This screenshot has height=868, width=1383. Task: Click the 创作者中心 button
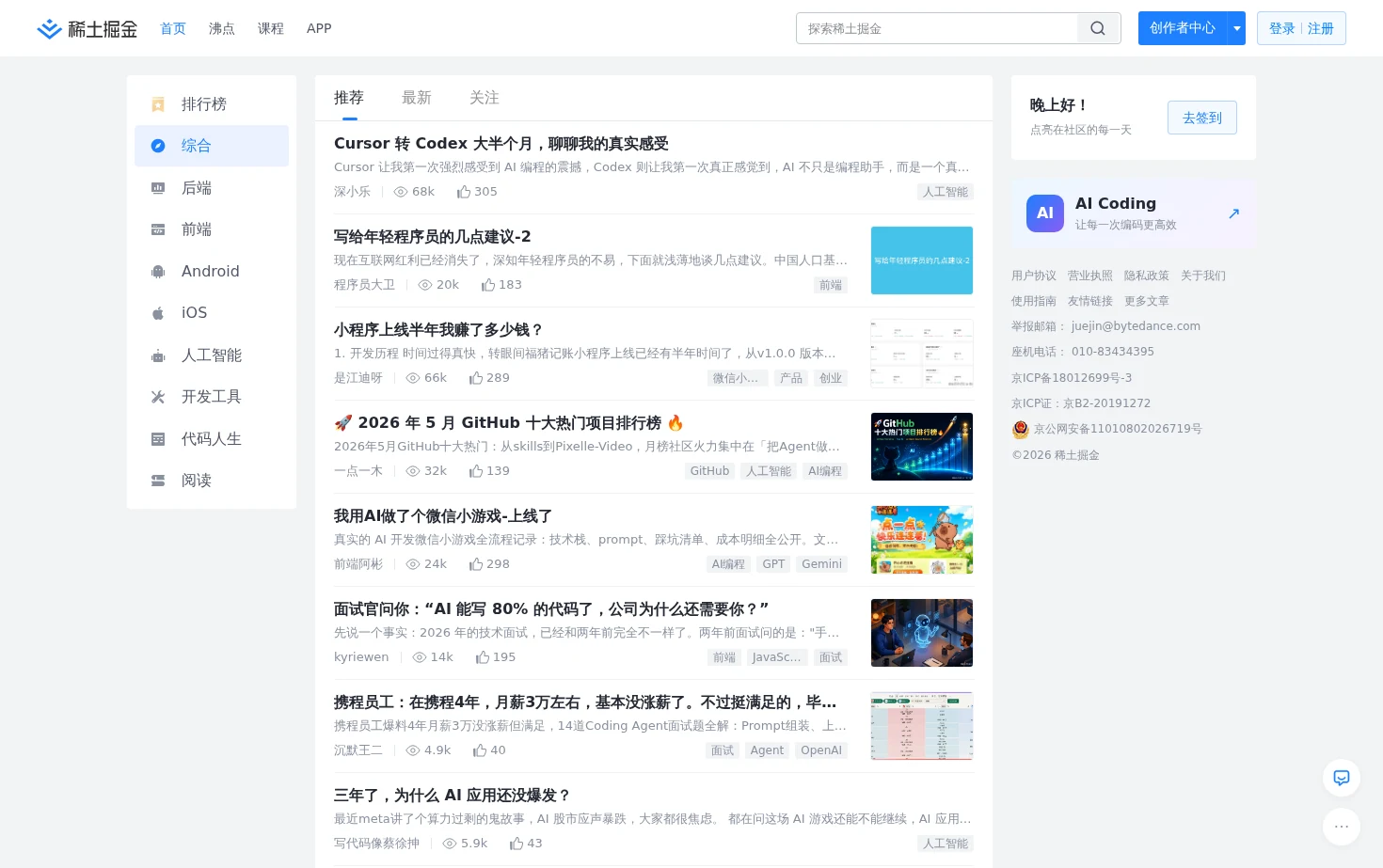click(1183, 28)
